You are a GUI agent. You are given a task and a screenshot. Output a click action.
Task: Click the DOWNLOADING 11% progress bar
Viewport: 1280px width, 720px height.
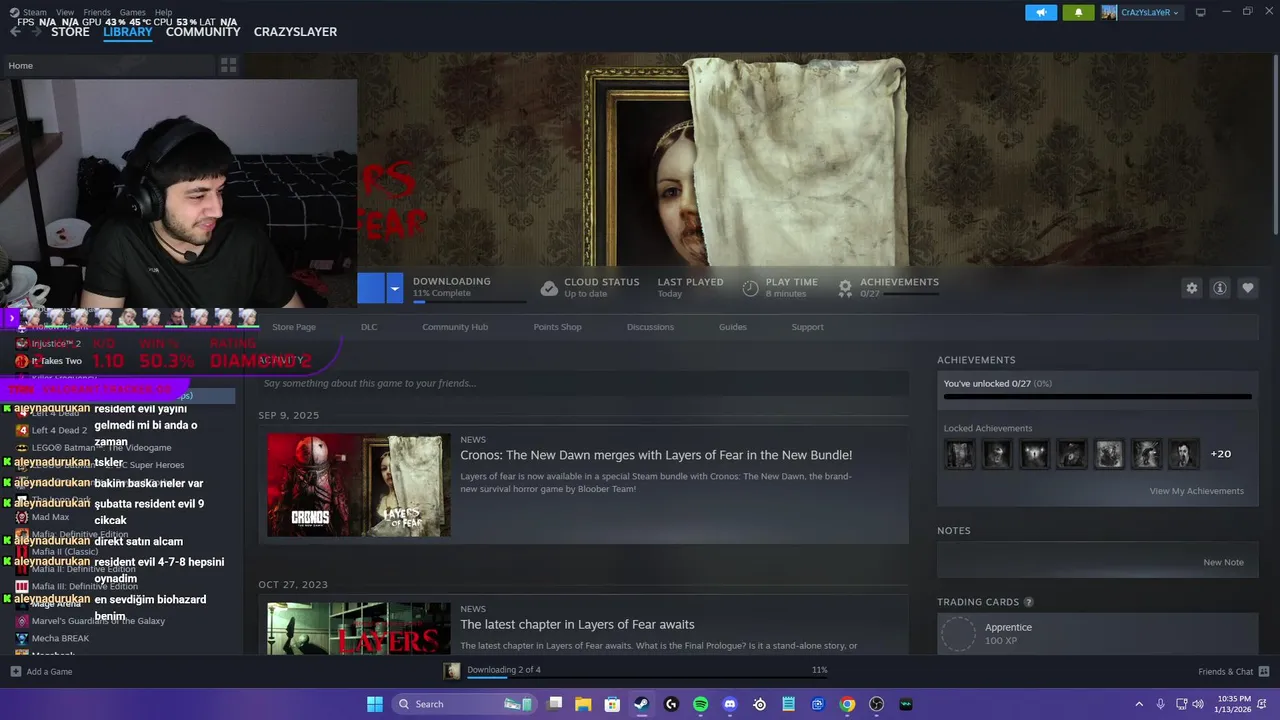[x=469, y=301]
